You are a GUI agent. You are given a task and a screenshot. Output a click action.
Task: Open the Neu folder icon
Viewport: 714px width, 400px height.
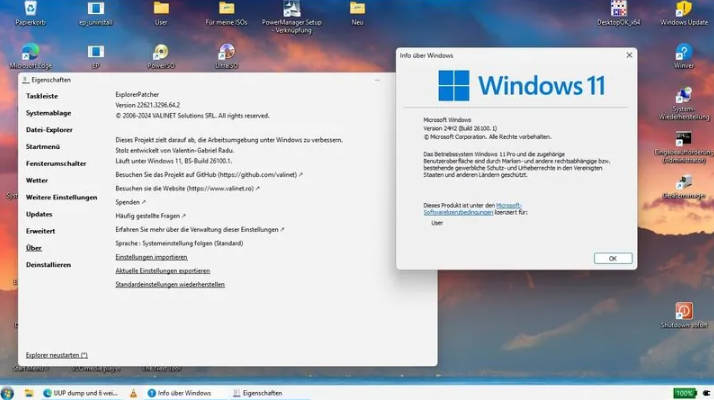357,13
